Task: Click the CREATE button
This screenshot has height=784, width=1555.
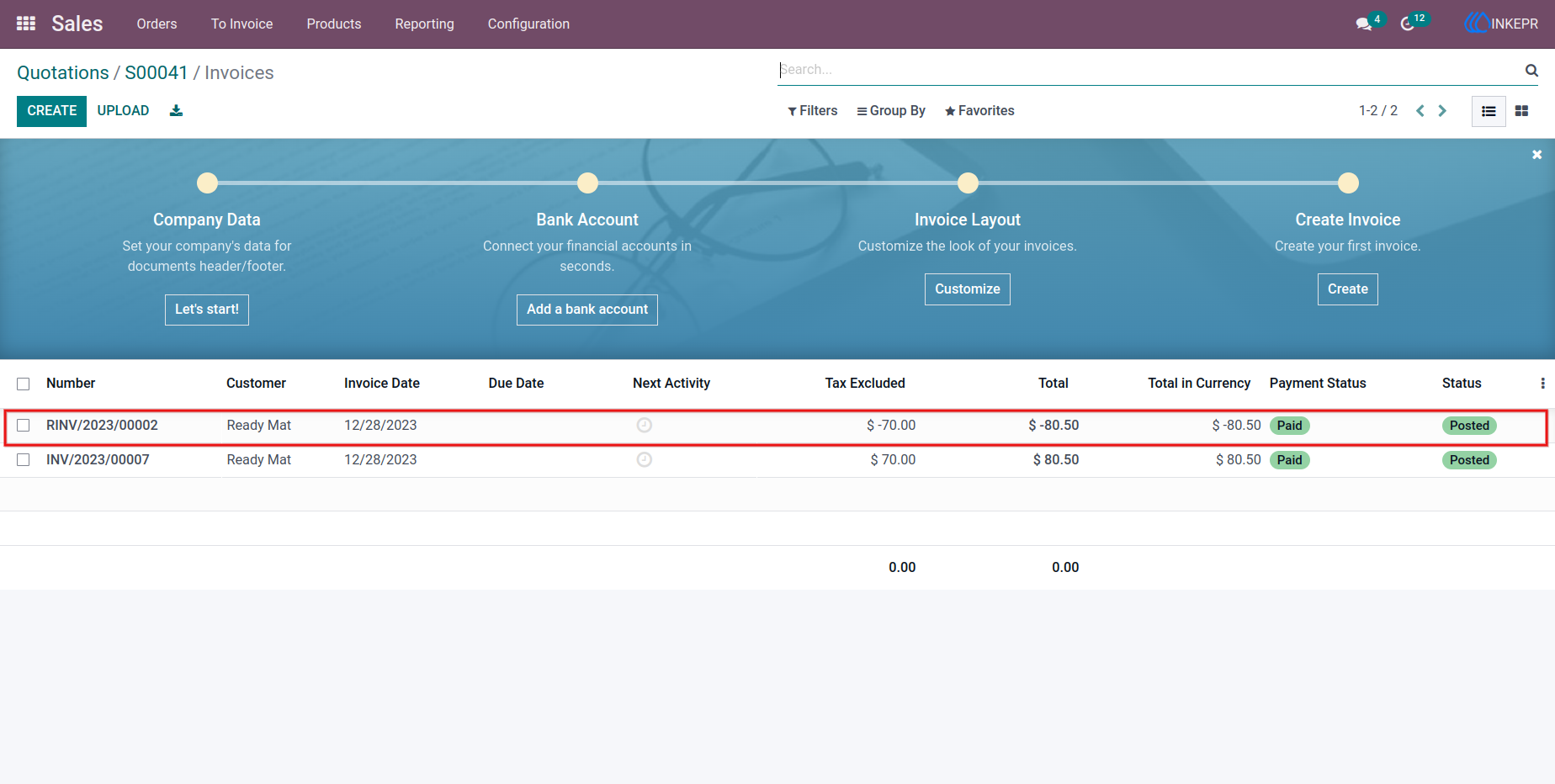Action: 51,111
